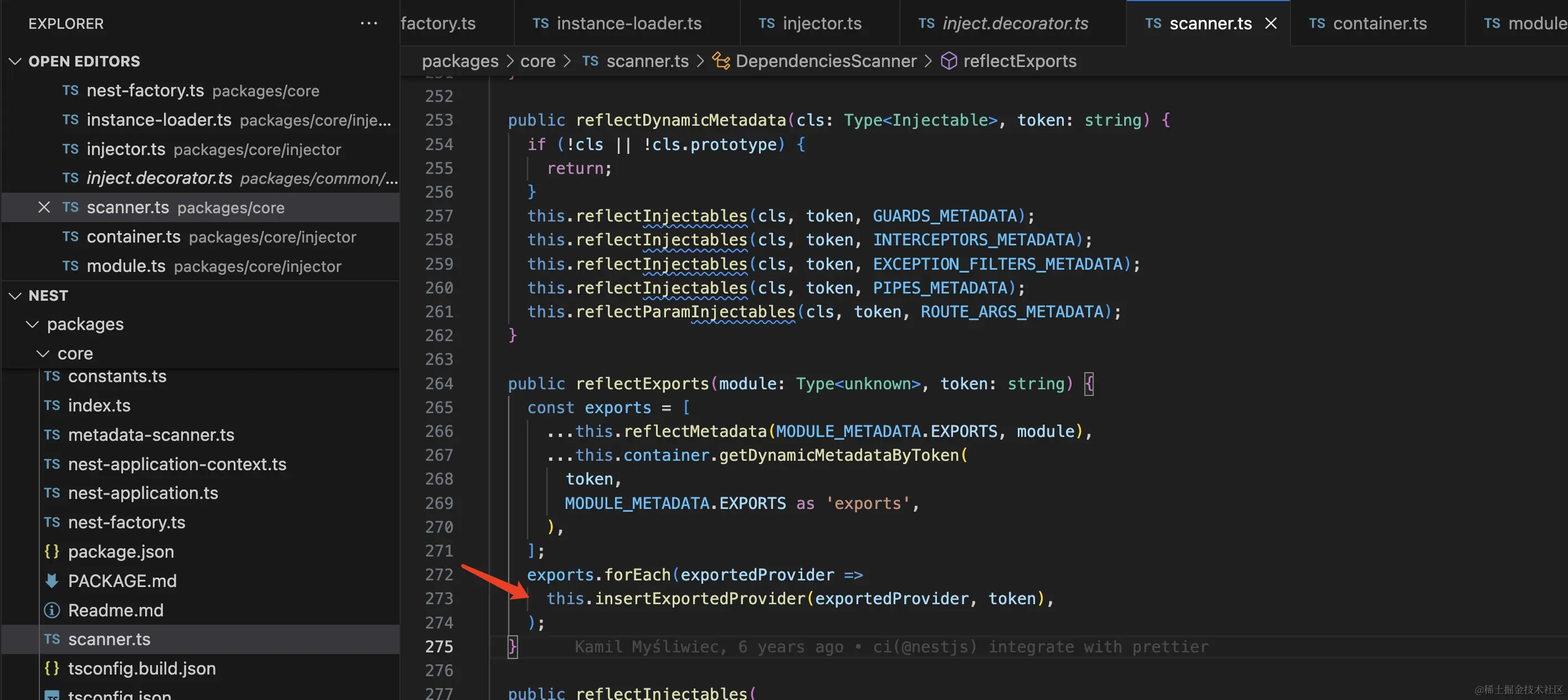Click ROUTE_ARGS_METADATA constant on line 261
This screenshot has height=700, width=1568.
click(1012, 311)
